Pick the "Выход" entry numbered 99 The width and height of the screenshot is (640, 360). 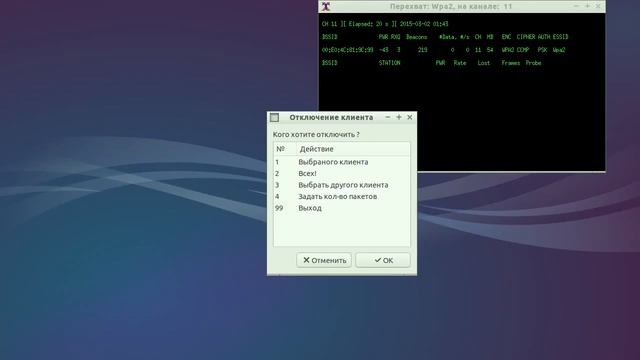click(x=342, y=208)
